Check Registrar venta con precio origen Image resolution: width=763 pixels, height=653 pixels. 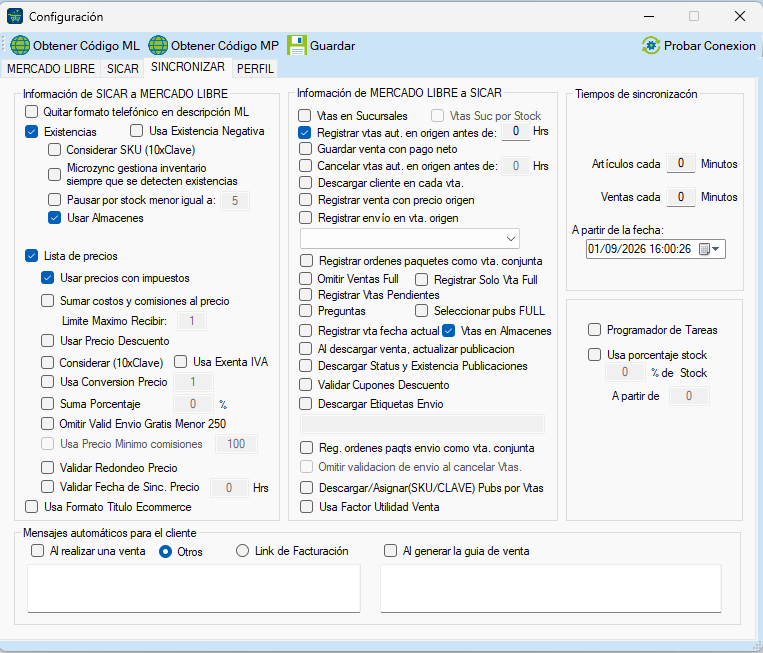tap(306, 200)
